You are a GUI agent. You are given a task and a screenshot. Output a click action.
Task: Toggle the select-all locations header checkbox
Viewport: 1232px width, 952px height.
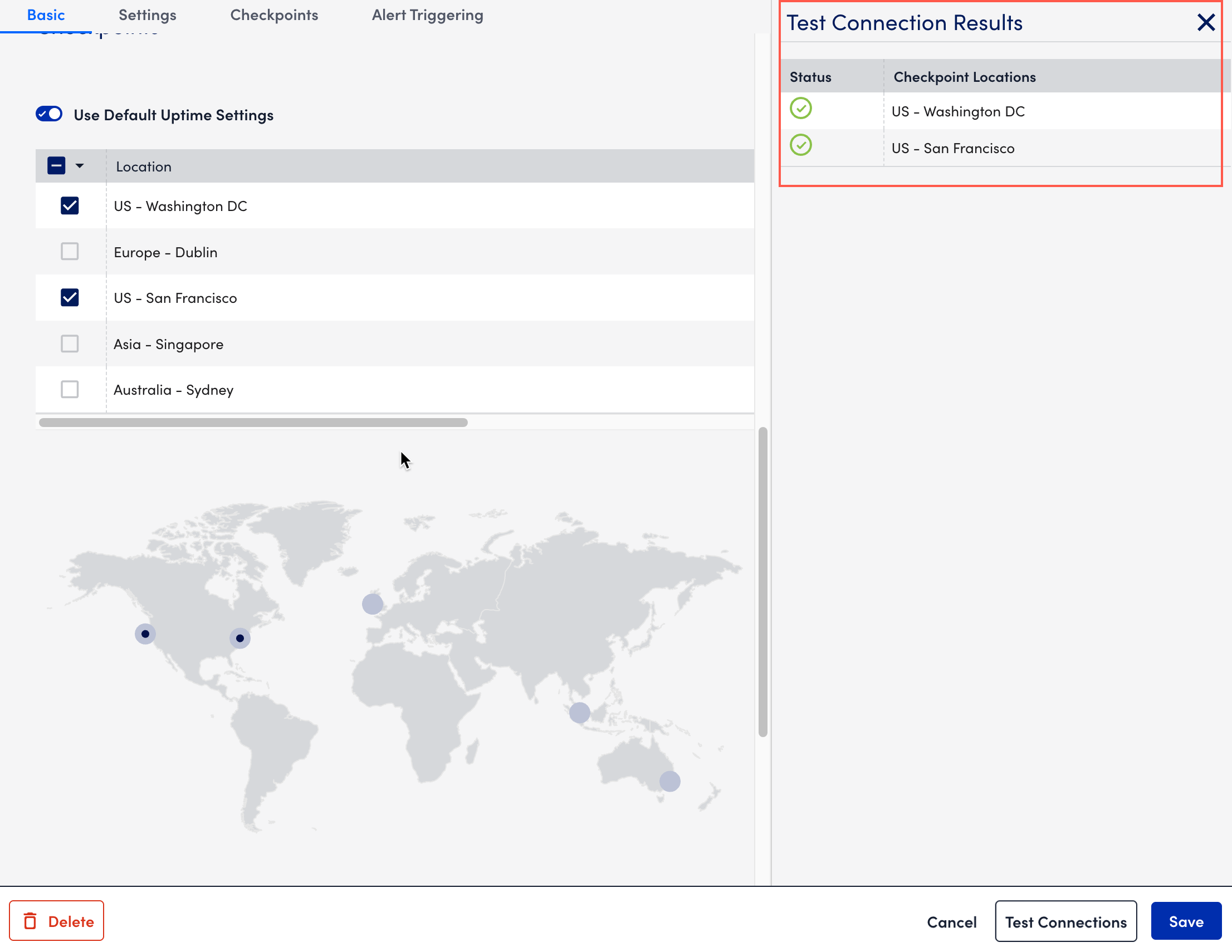point(56,166)
